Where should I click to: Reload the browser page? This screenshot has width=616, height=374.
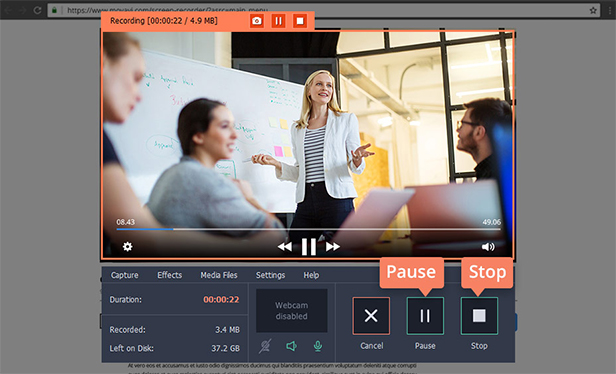(37, 10)
